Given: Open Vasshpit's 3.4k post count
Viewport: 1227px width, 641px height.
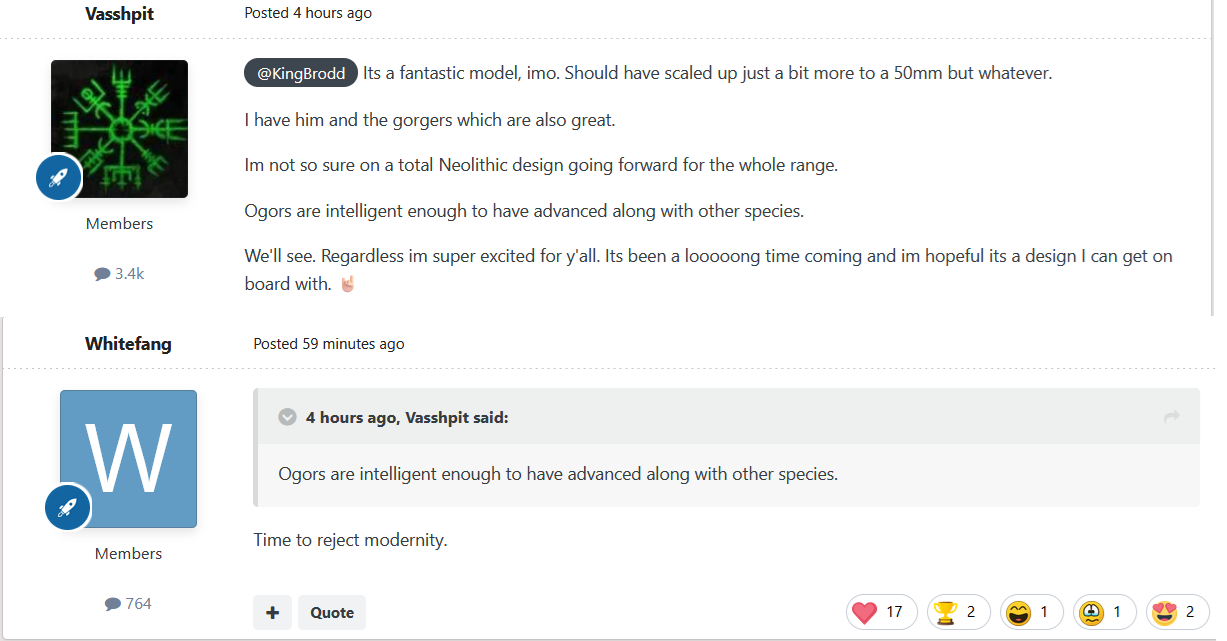Looking at the screenshot, I should coord(119,273).
